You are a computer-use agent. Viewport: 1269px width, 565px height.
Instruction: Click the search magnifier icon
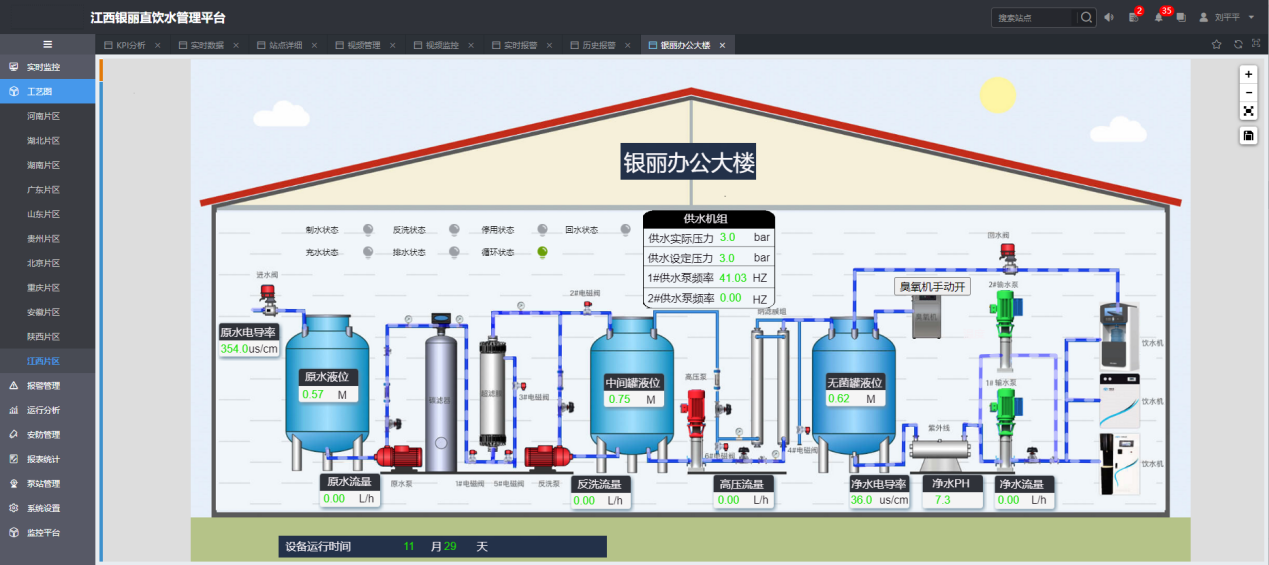pos(1086,17)
